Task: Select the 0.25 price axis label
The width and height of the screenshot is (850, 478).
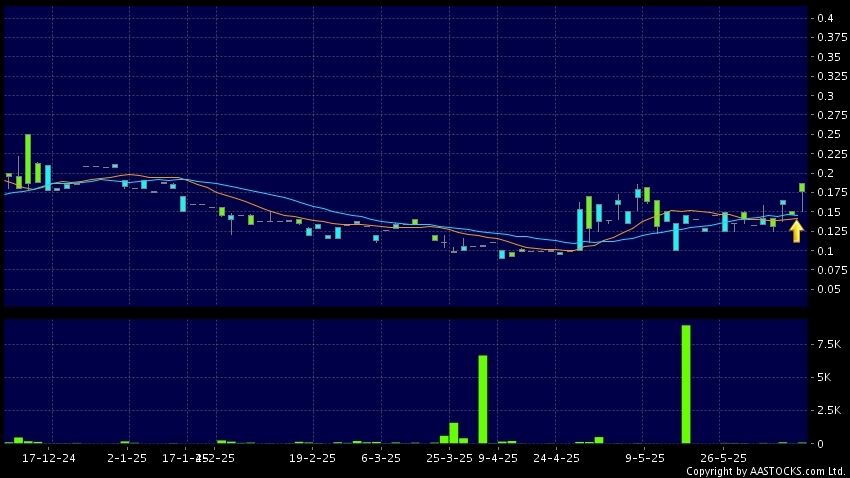Action: tap(829, 134)
